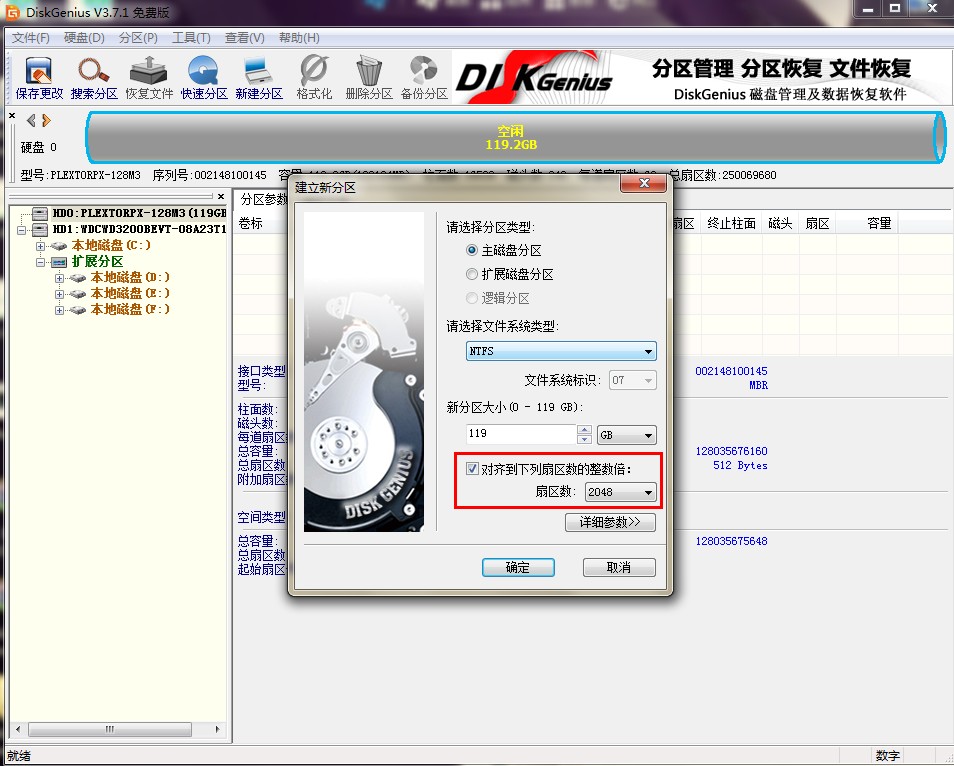The image size is (954, 766).
Task: Open the NTFS file system dropdown
Action: 650,351
